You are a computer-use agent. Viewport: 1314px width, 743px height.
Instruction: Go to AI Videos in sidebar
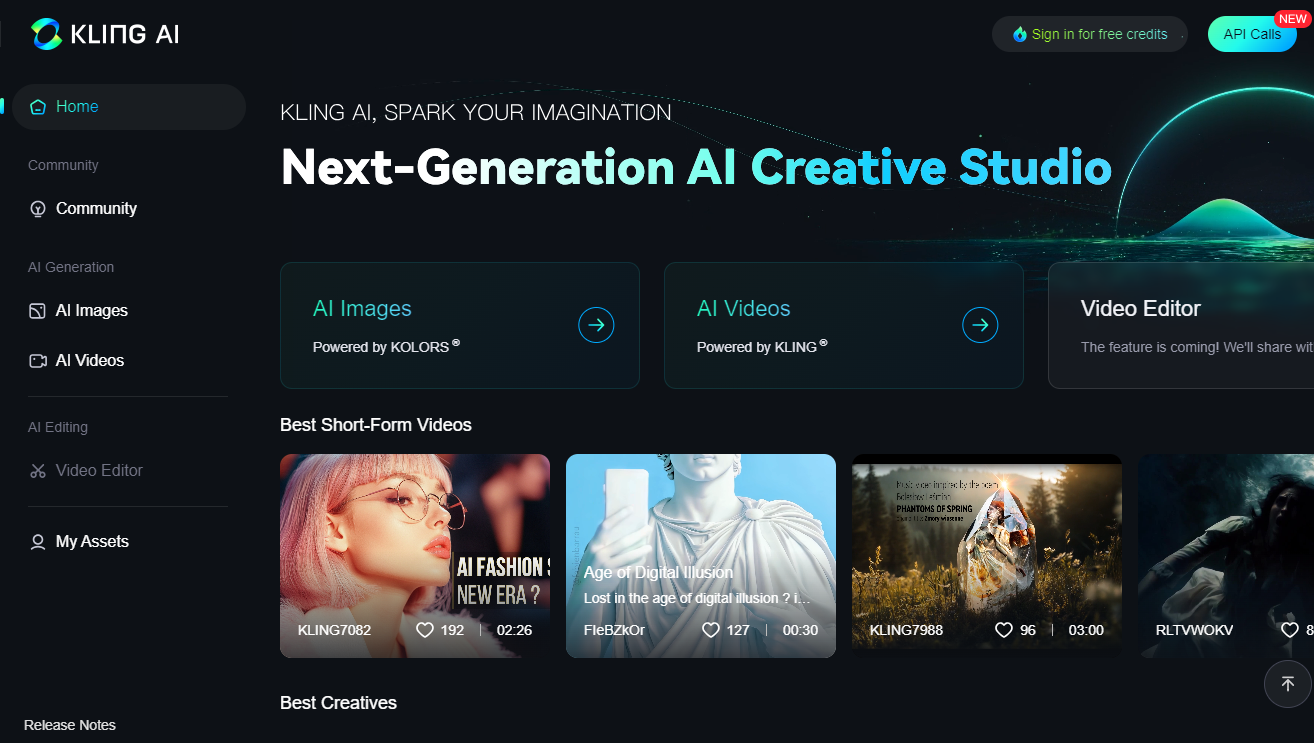(x=89, y=361)
